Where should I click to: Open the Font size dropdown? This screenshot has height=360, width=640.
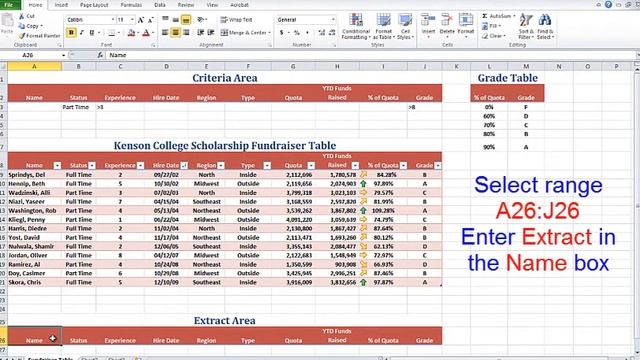(x=132, y=20)
